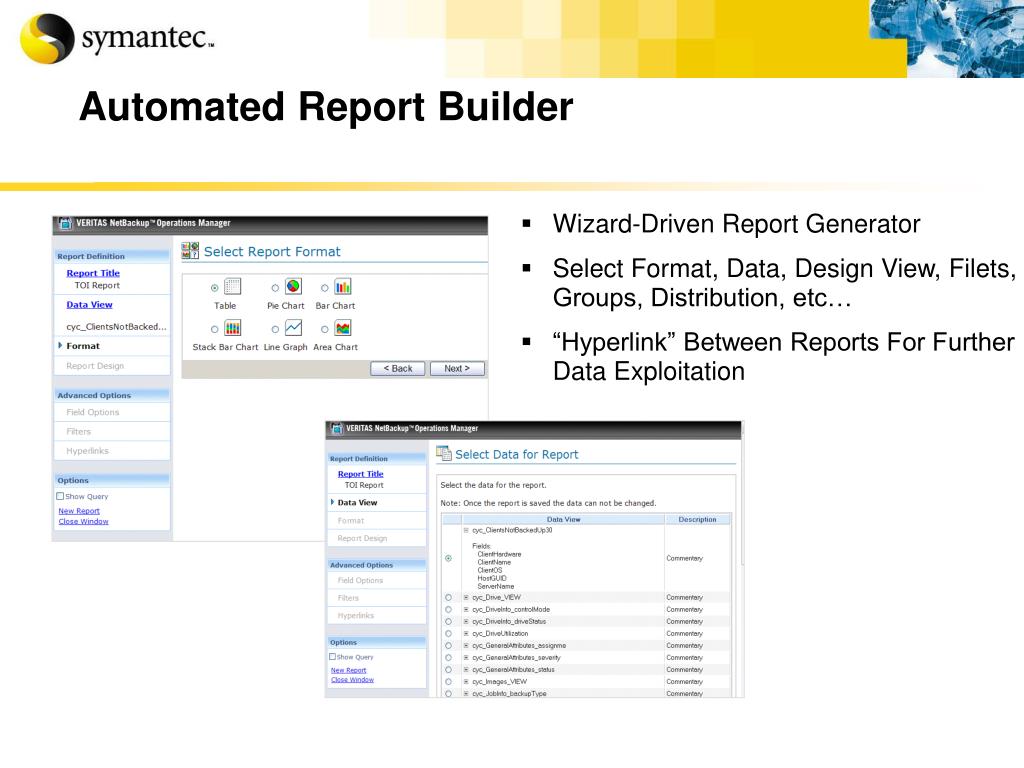Click the Line Graph icon
This screenshot has width=1024, height=768.
pos(293,328)
